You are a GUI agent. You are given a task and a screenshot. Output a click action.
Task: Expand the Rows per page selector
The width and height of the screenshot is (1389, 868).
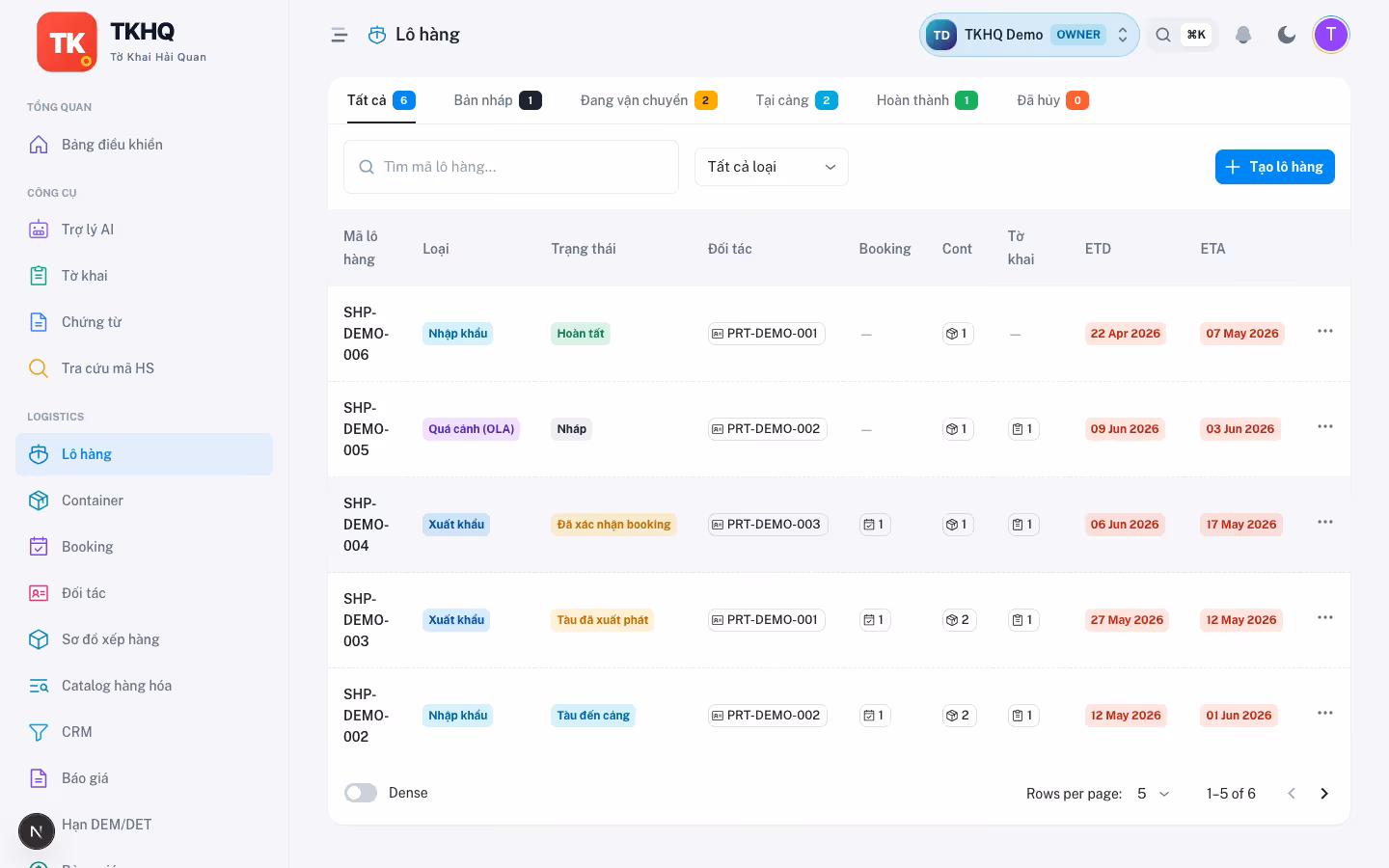[x=1153, y=794]
